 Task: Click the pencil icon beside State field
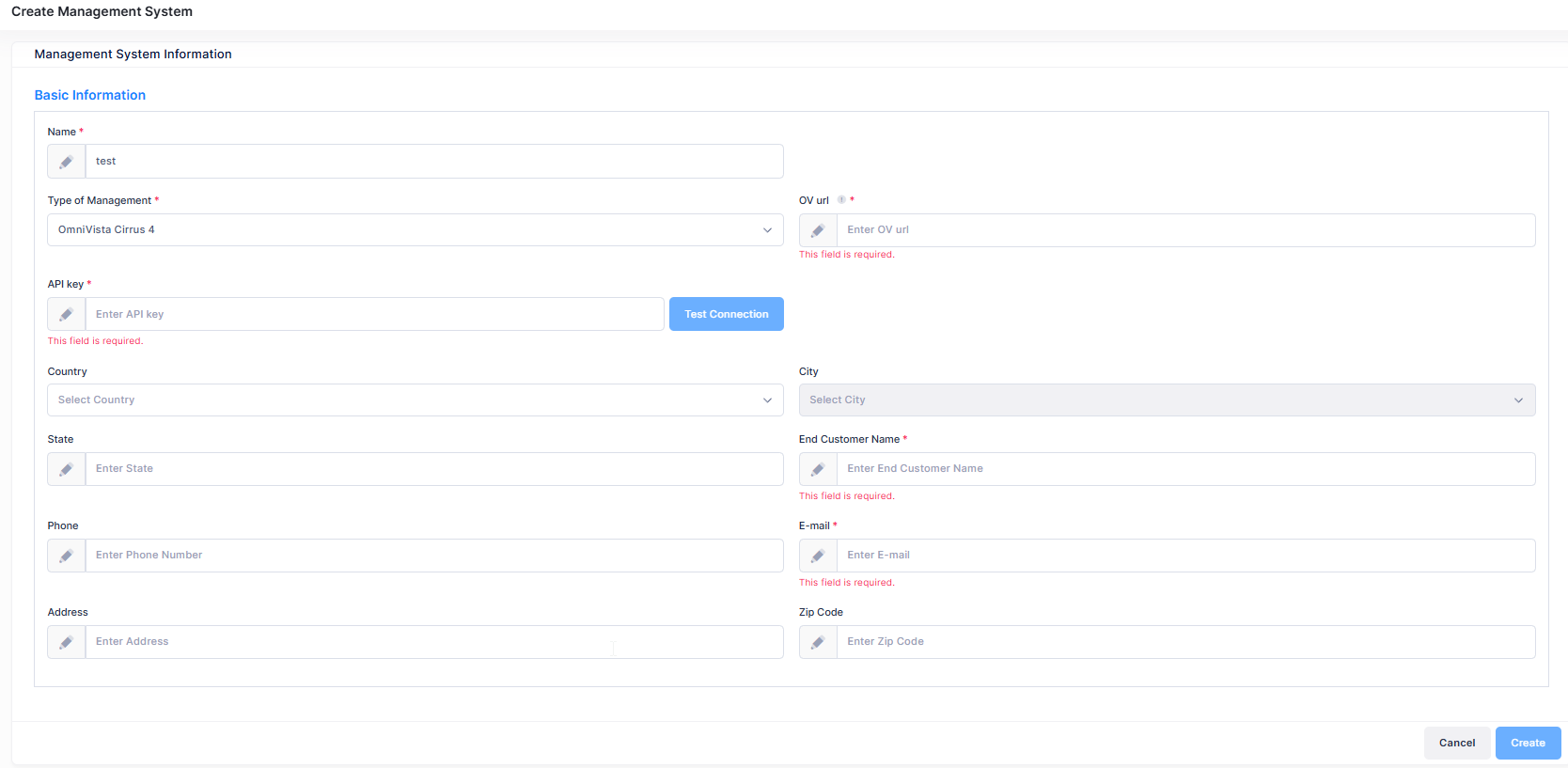66,469
